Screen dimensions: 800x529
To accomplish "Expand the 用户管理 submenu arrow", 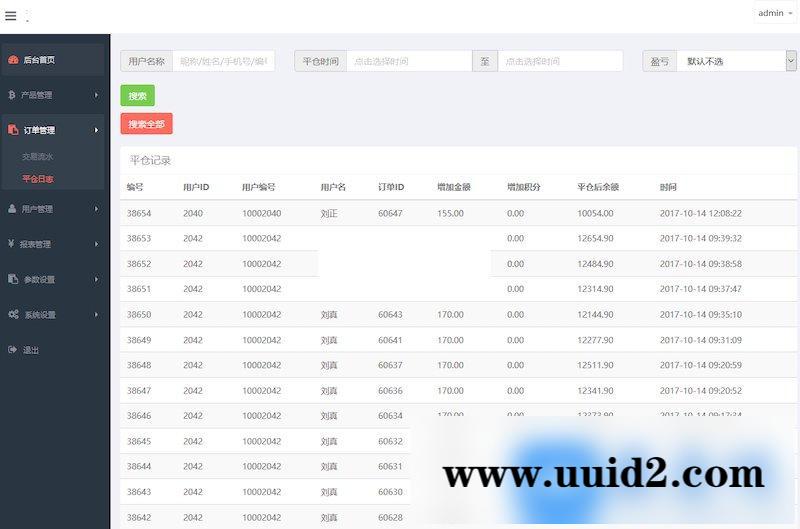I will point(96,209).
